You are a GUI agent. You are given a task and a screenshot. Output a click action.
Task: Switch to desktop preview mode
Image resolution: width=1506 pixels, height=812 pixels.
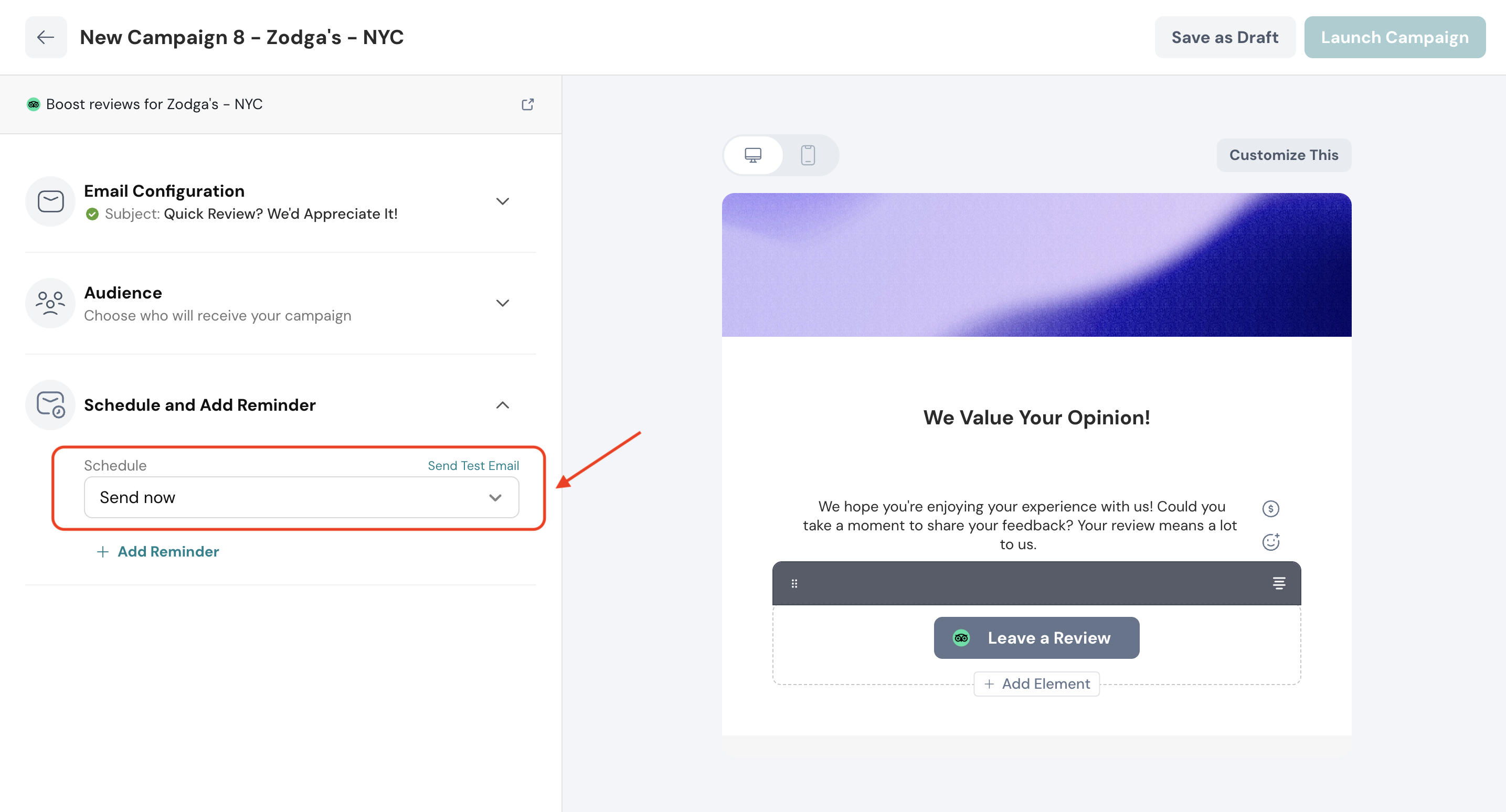[753, 155]
